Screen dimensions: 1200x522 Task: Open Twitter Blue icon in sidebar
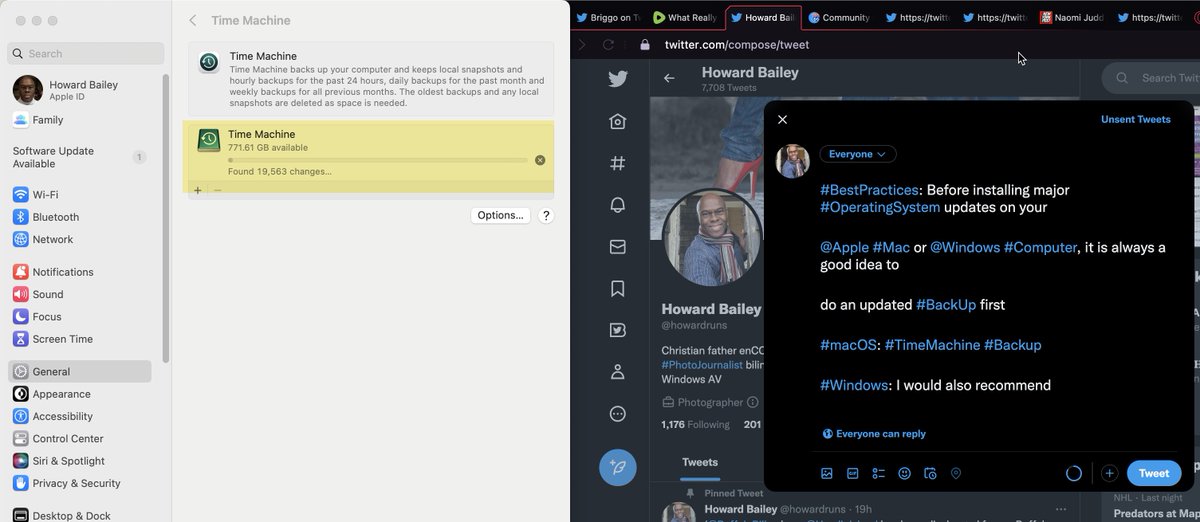618,330
